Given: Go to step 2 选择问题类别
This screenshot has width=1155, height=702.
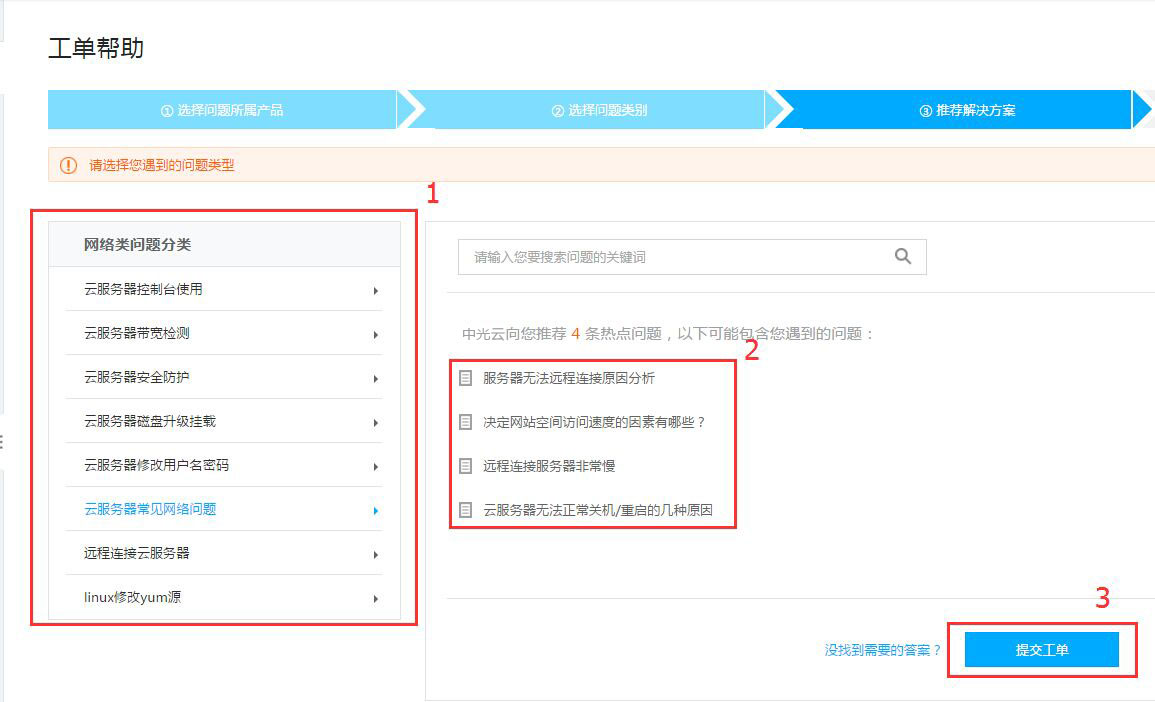Looking at the screenshot, I should pos(599,110).
